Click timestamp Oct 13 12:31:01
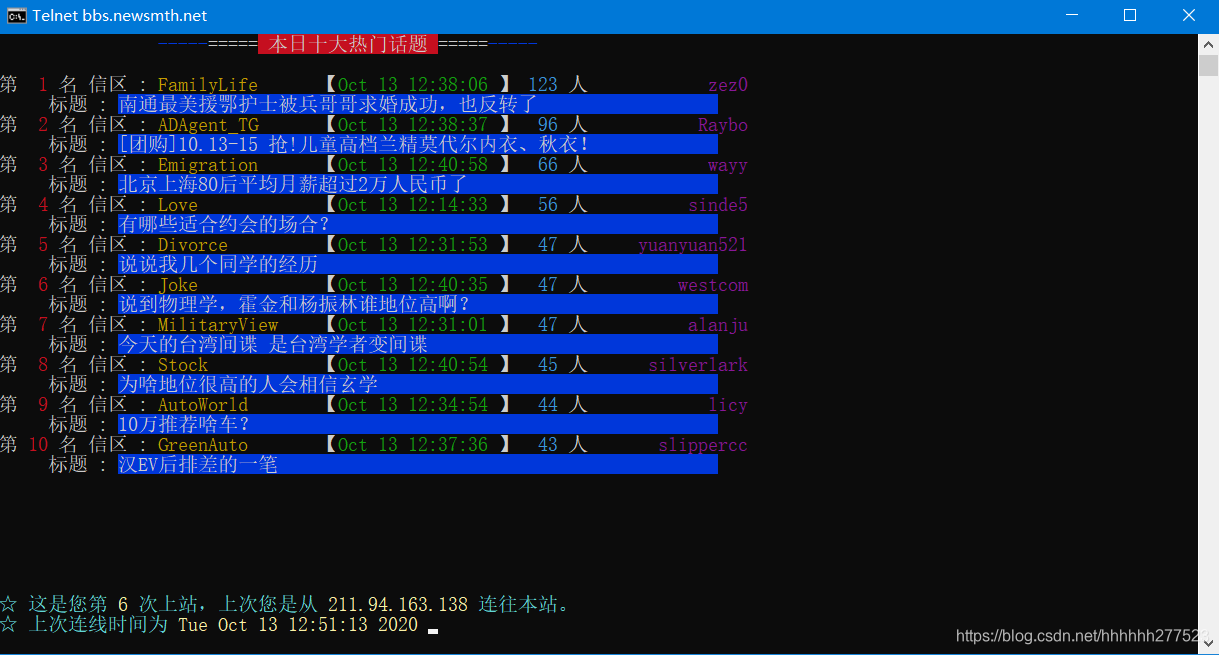Image resolution: width=1219 pixels, height=655 pixels. pos(413,325)
